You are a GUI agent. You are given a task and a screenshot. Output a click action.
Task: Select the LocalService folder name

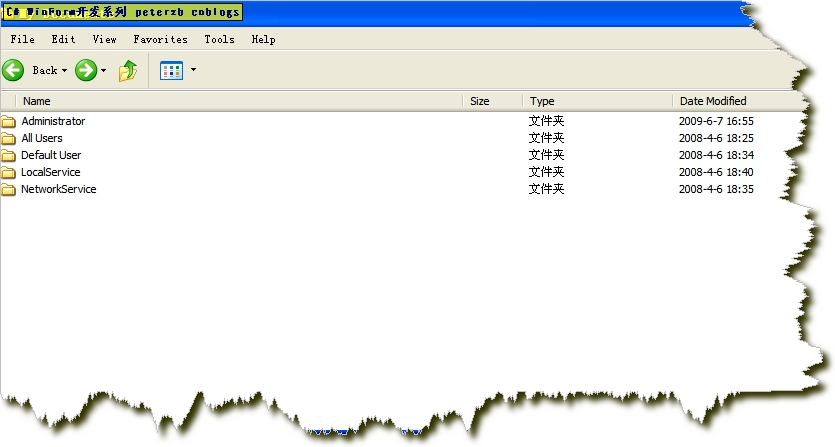tap(51, 173)
